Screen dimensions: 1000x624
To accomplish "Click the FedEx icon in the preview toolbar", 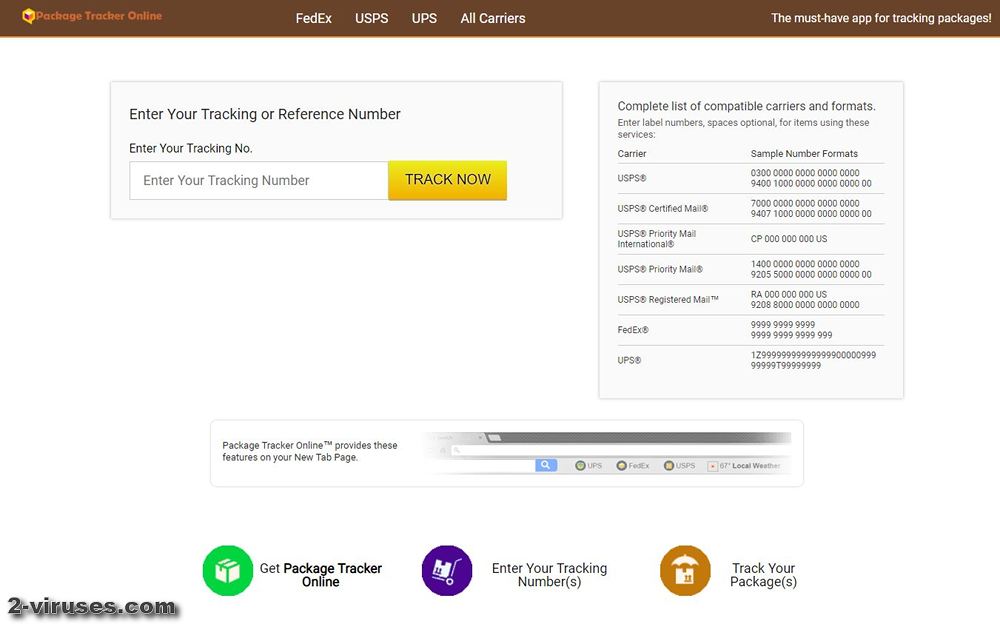I will pos(624,465).
